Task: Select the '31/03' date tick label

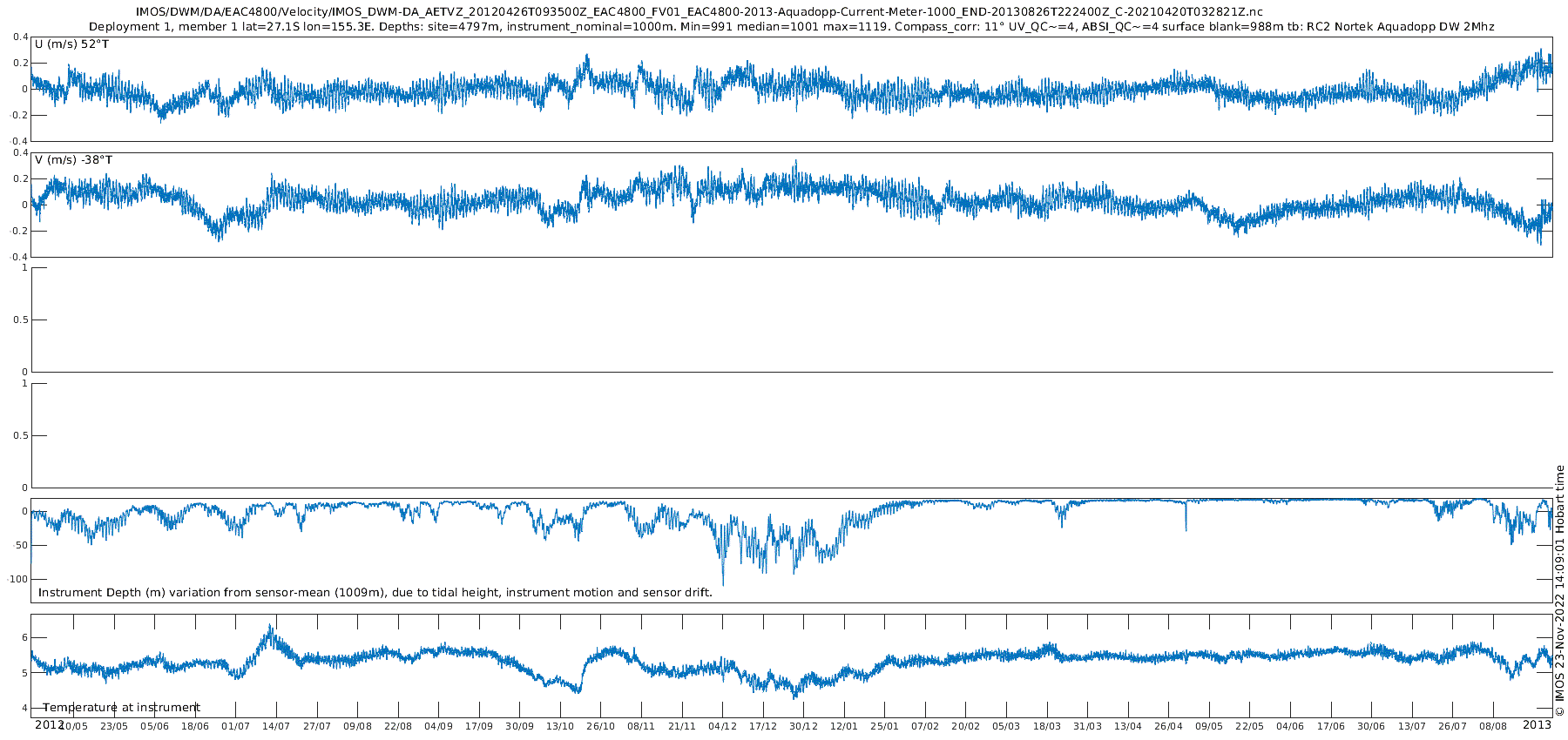Action: [1087, 726]
